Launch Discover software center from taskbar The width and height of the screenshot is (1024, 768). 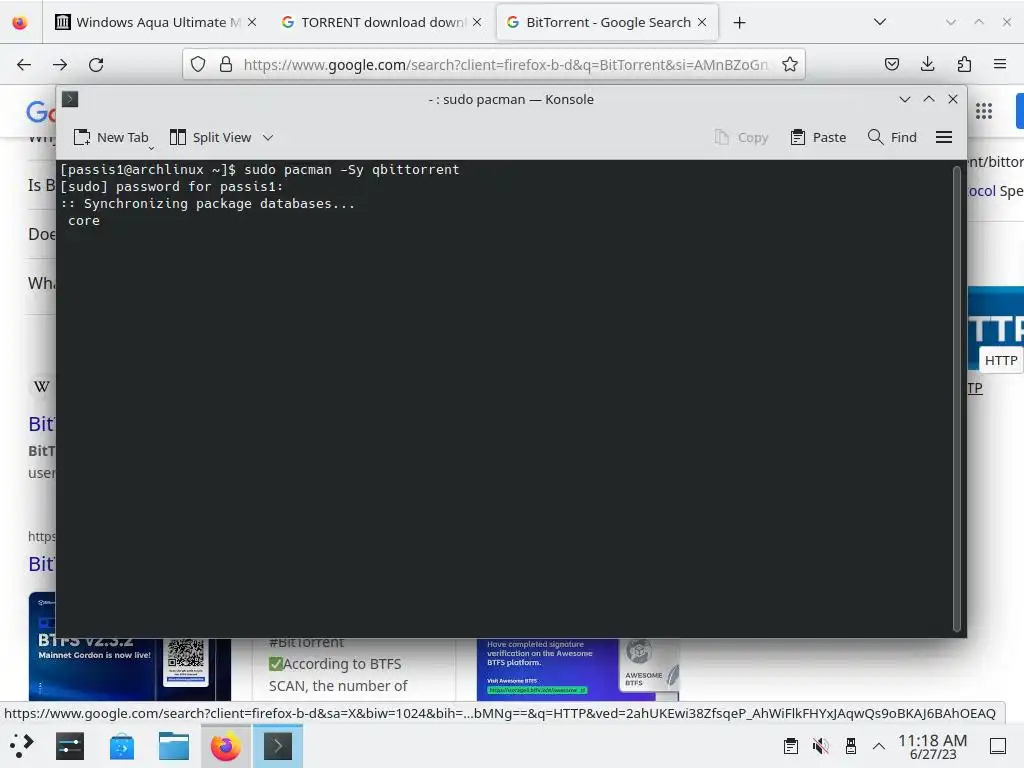tap(121, 746)
